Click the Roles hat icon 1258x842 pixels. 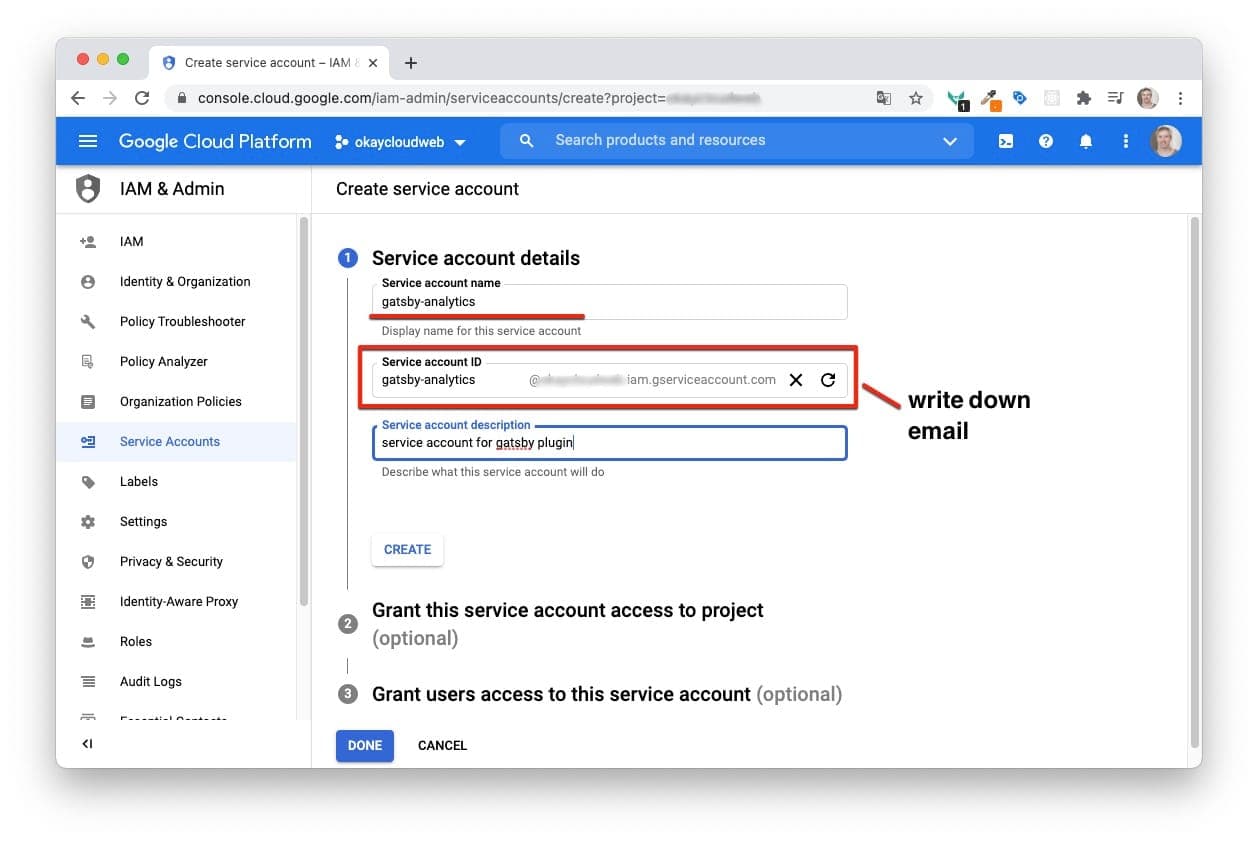[x=88, y=641]
